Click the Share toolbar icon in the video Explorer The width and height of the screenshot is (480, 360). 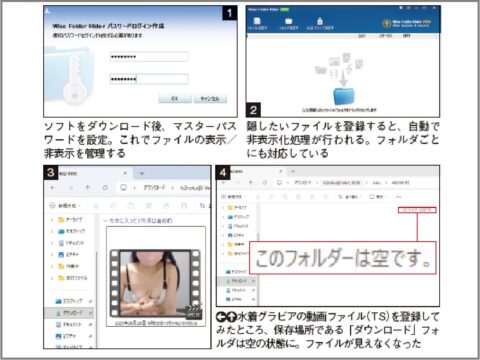pyautogui.click(x=166, y=206)
